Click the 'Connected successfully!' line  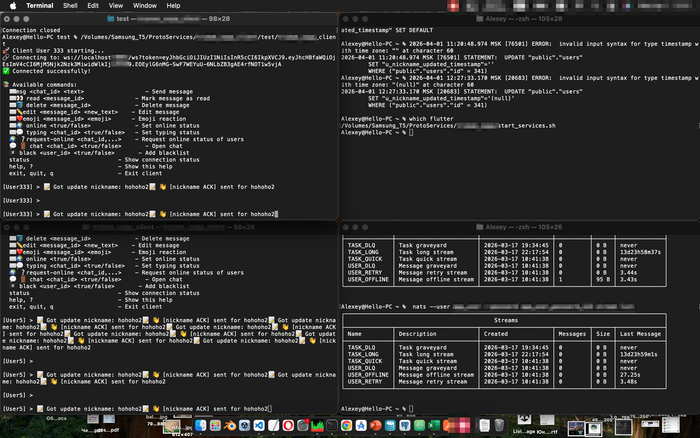(x=46, y=71)
